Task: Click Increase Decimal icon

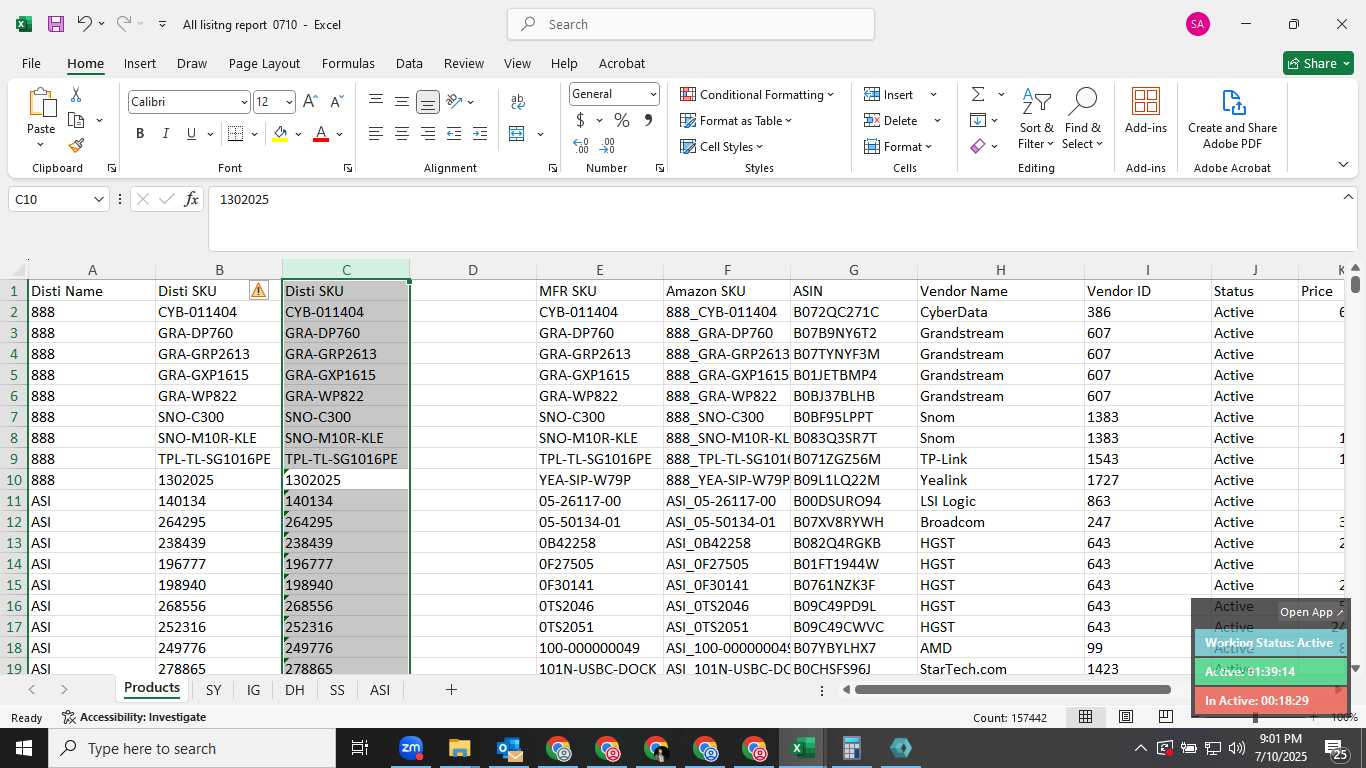Action: click(x=580, y=146)
